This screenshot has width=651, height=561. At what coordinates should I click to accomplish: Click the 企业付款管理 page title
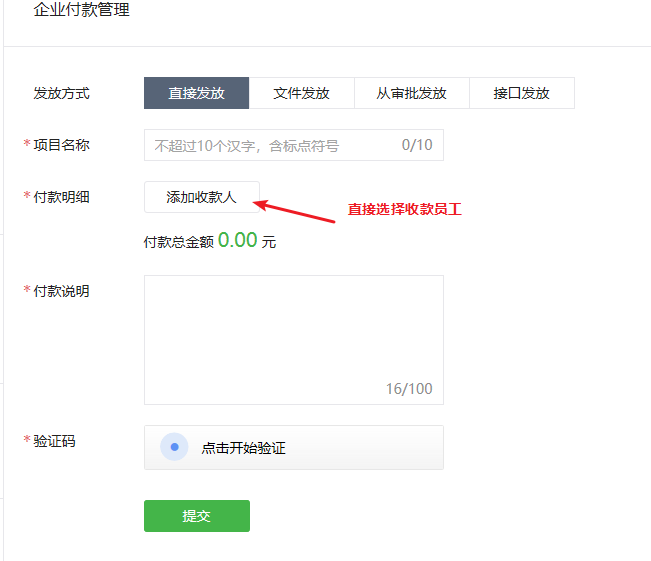pyautogui.click(x=82, y=11)
